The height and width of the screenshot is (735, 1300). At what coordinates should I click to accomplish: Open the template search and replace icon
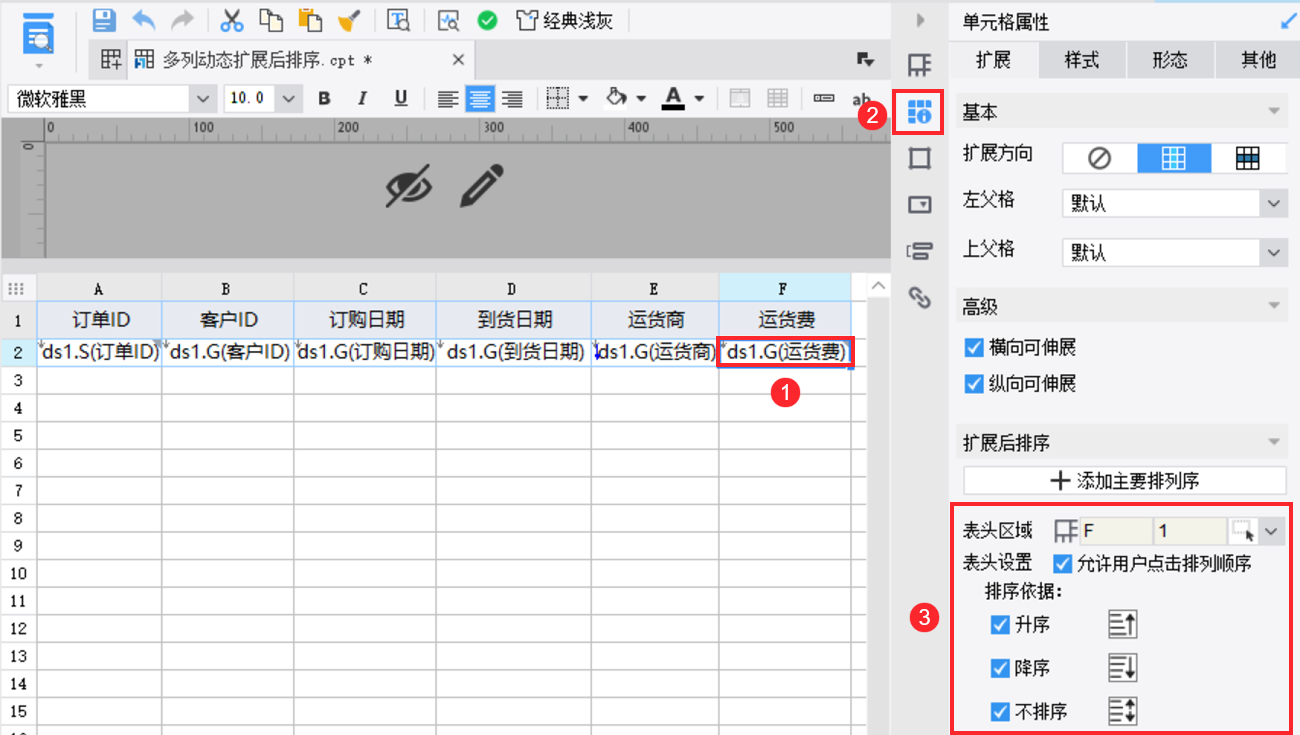399,20
